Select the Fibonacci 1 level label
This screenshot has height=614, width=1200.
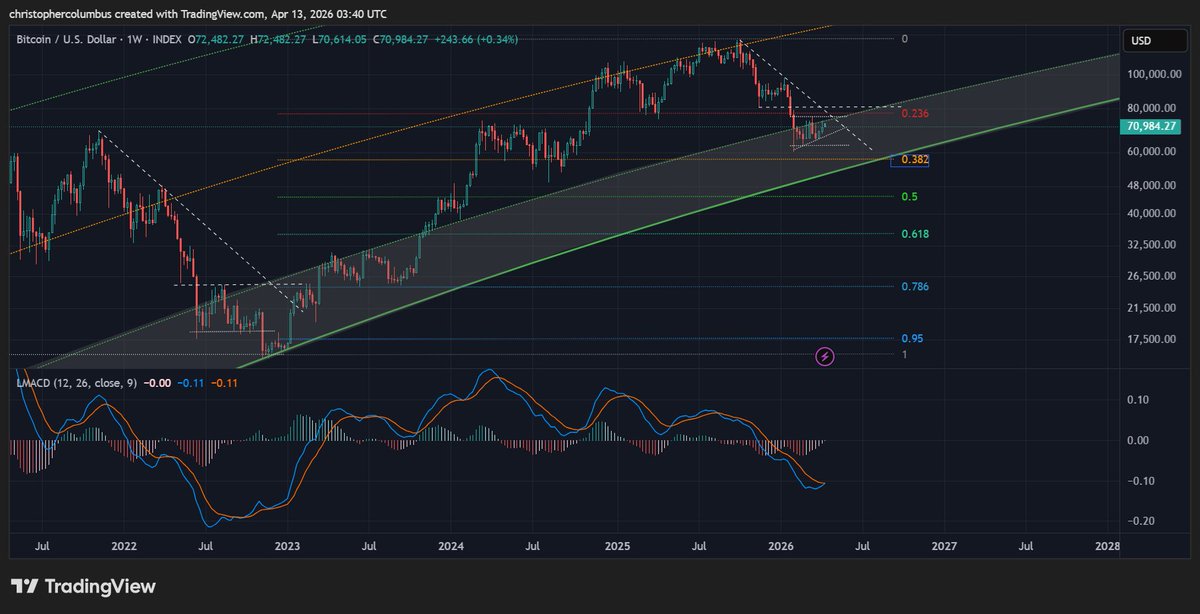904,355
